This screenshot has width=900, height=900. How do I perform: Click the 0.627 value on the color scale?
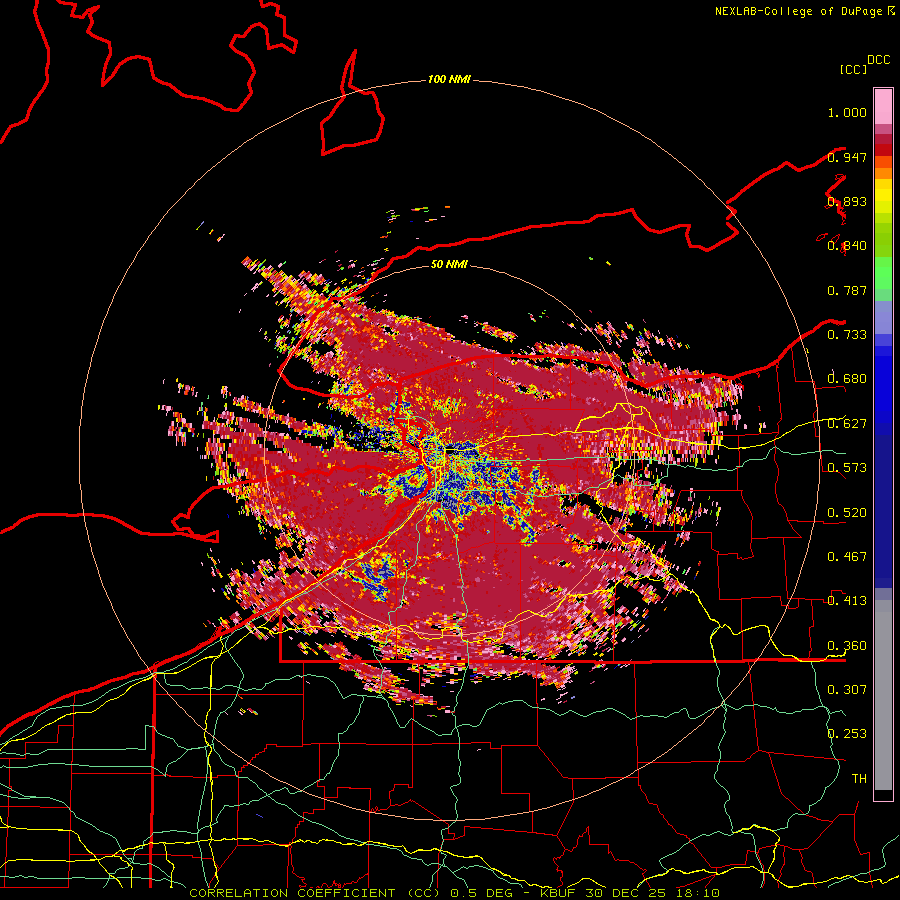[847, 424]
